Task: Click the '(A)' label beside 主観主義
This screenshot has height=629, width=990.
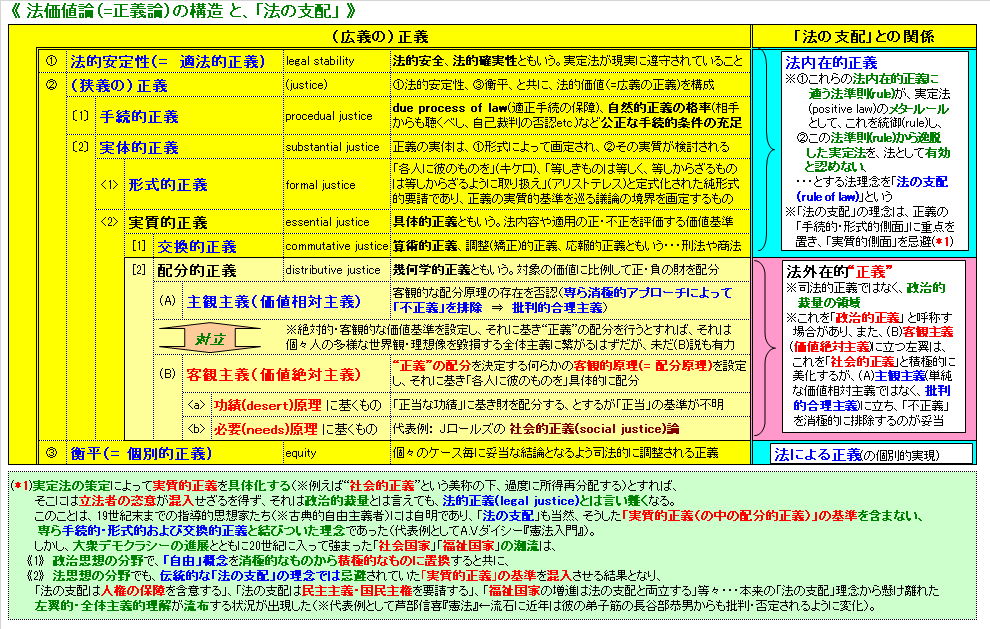Action: pyautogui.click(x=167, y=301)
